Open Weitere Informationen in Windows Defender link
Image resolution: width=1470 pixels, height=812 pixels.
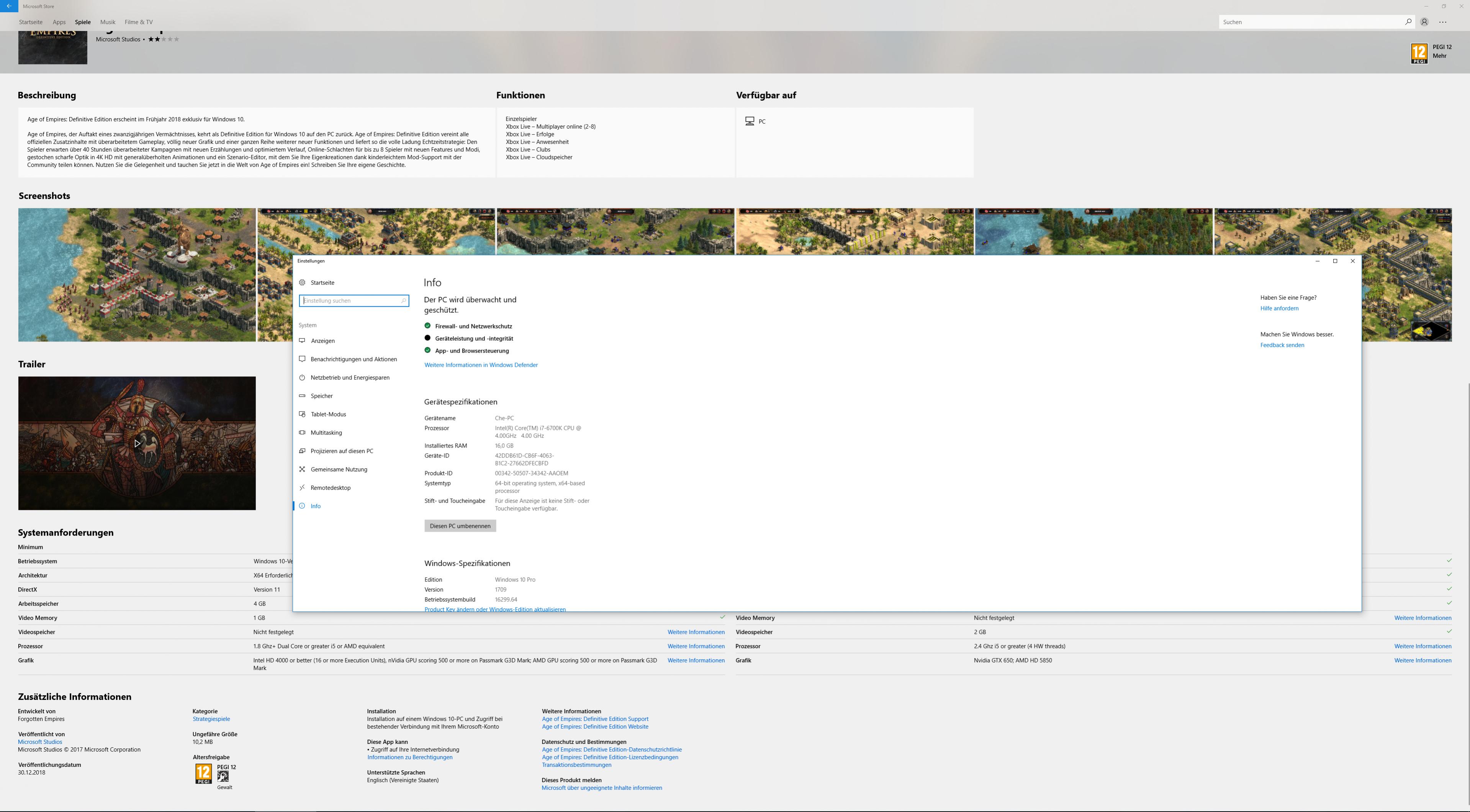[481, 365]
